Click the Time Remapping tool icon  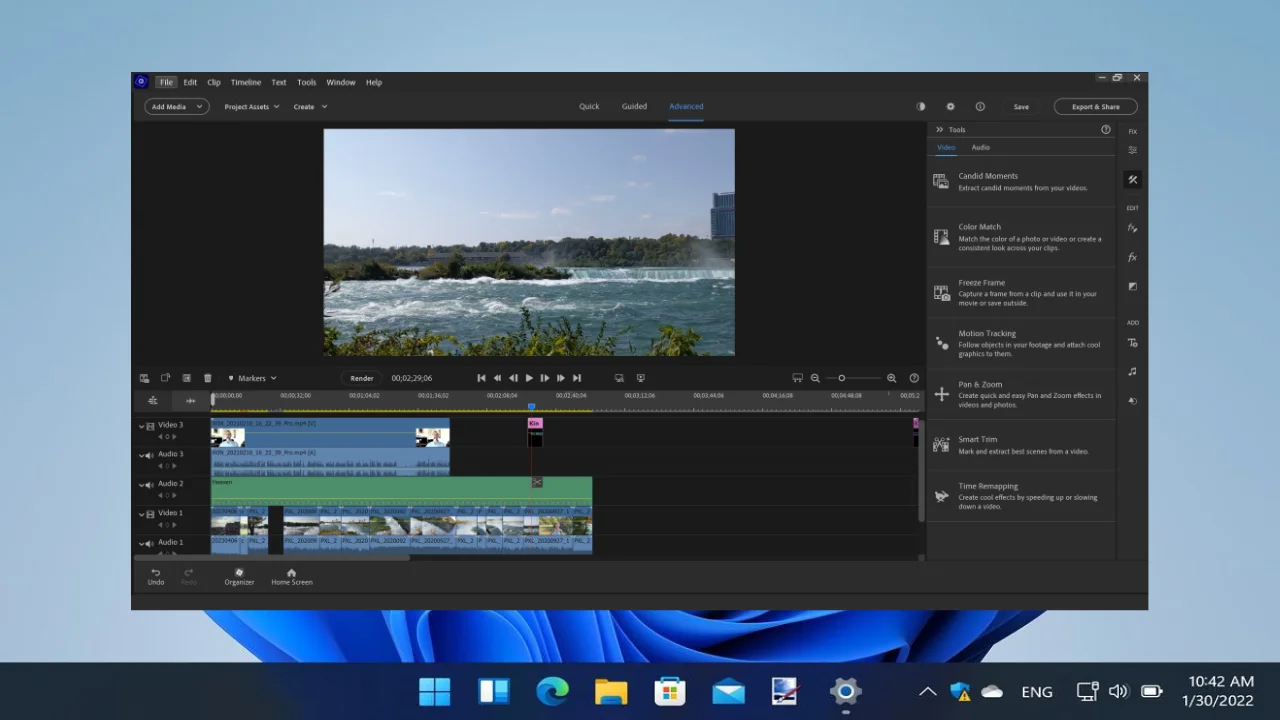point(941,496)
